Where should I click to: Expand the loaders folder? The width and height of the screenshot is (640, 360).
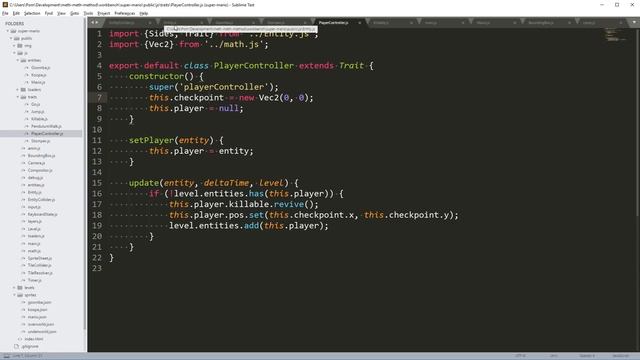pos(18,90)
